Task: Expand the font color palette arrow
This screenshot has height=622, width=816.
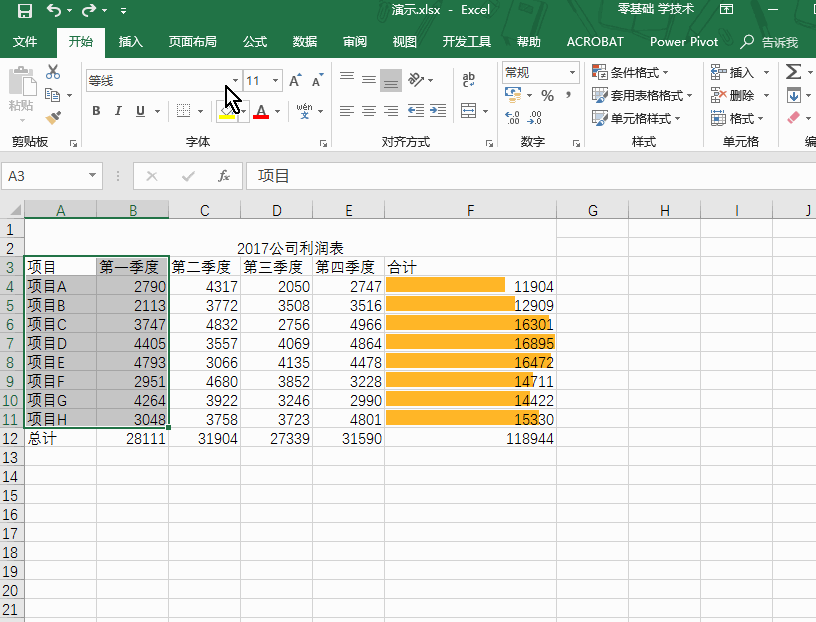Action: pos(277,111)
